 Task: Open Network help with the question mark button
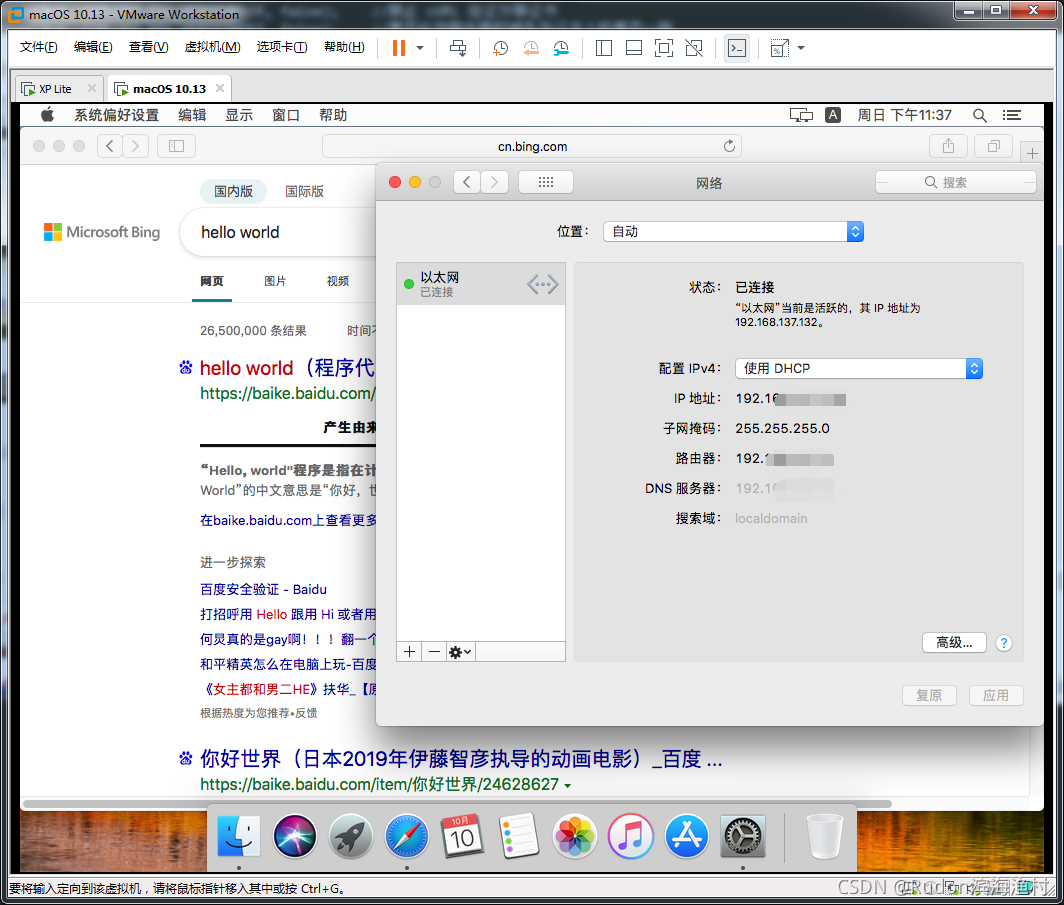pyautogui.click(x=1004, y=643)
